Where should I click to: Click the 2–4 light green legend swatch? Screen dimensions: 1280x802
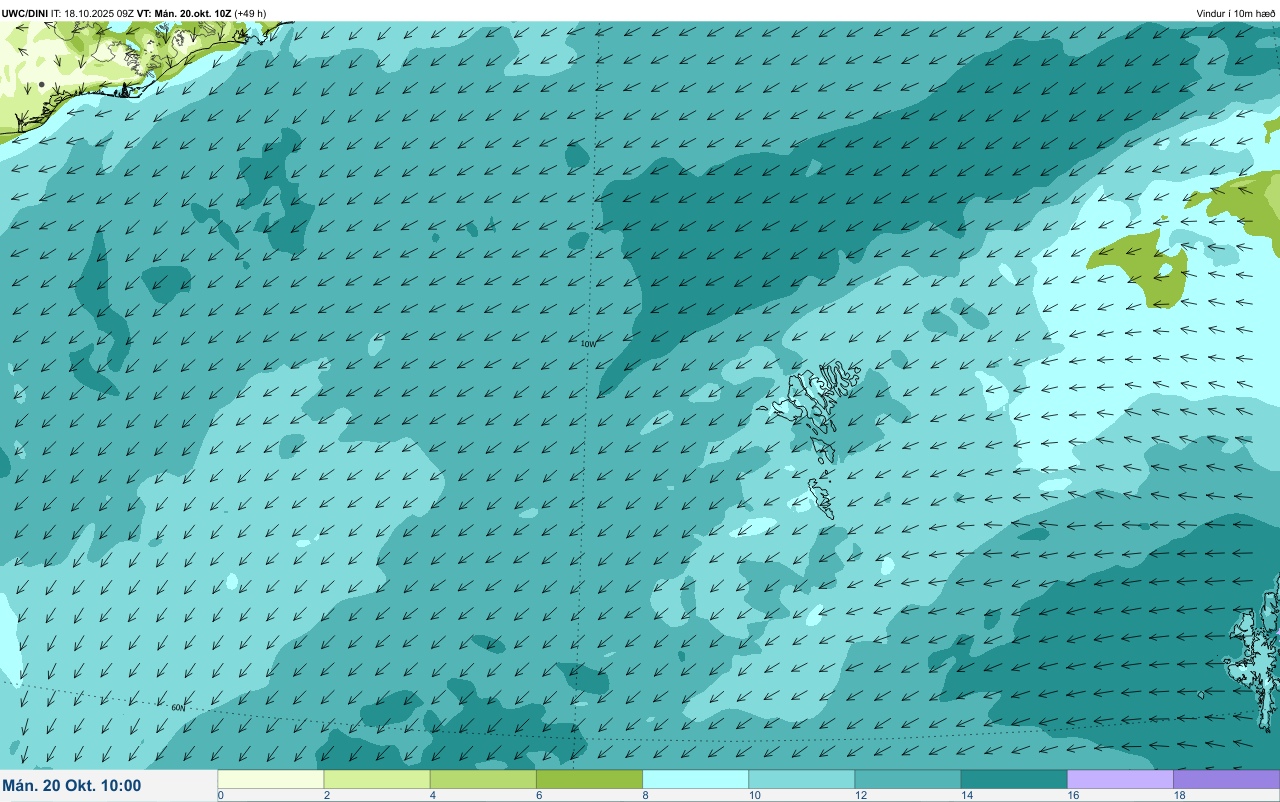(x=377, y=779)
